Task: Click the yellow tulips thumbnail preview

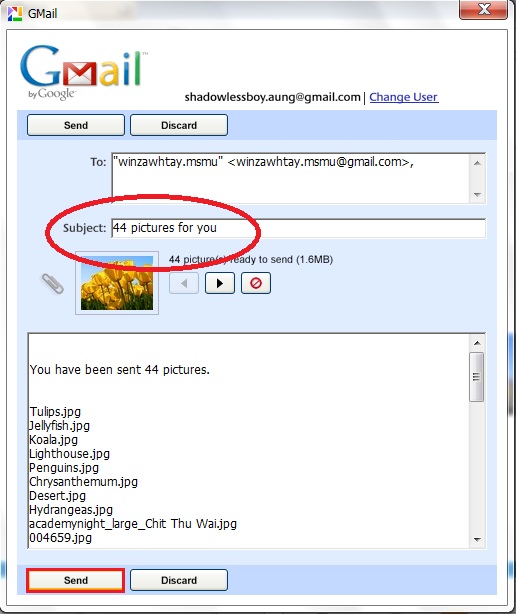Action: pos(117,283)
